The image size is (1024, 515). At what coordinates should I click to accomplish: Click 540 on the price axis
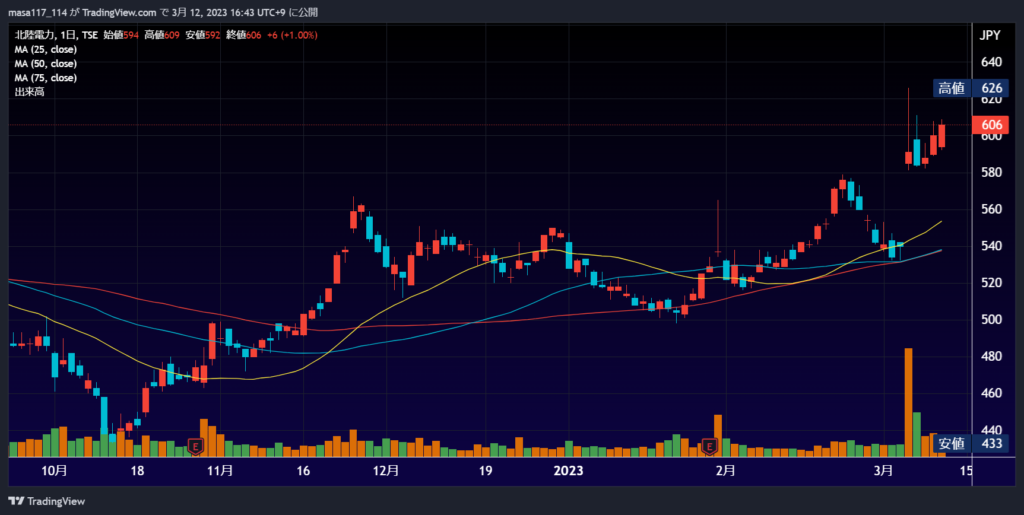pos(991,246)
